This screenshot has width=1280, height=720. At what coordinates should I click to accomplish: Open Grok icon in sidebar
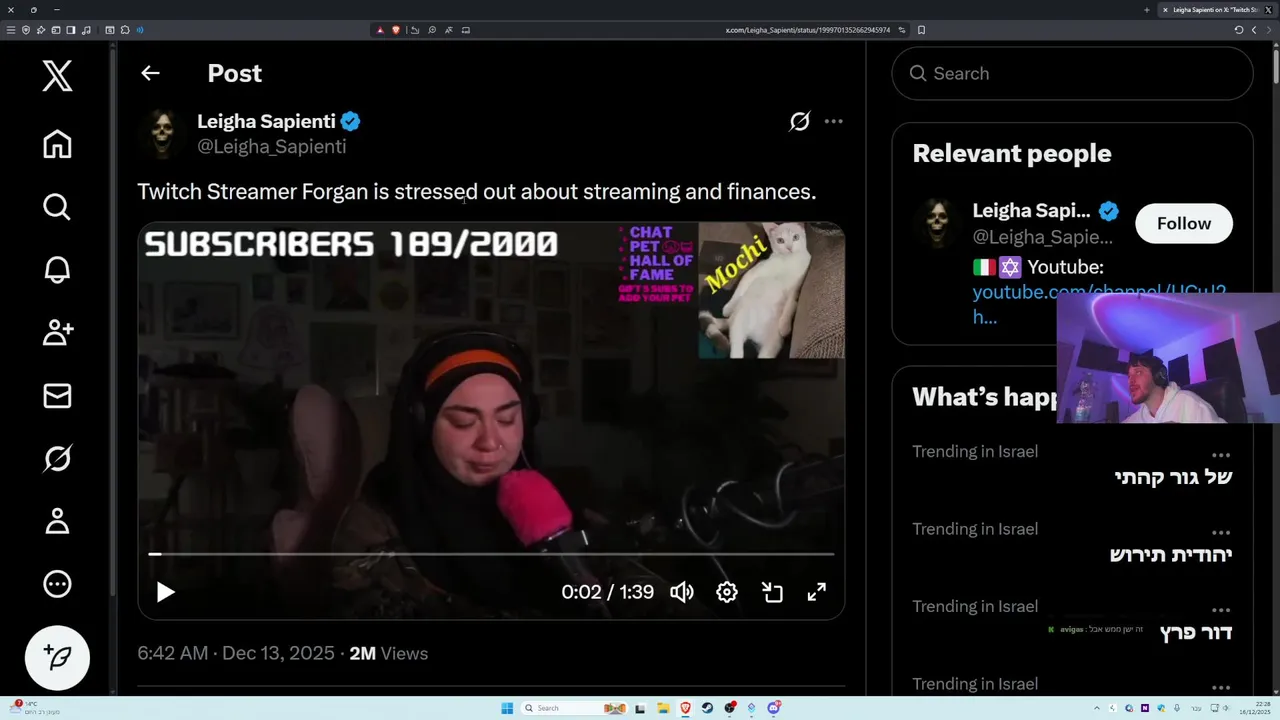[x=57, y=458]
